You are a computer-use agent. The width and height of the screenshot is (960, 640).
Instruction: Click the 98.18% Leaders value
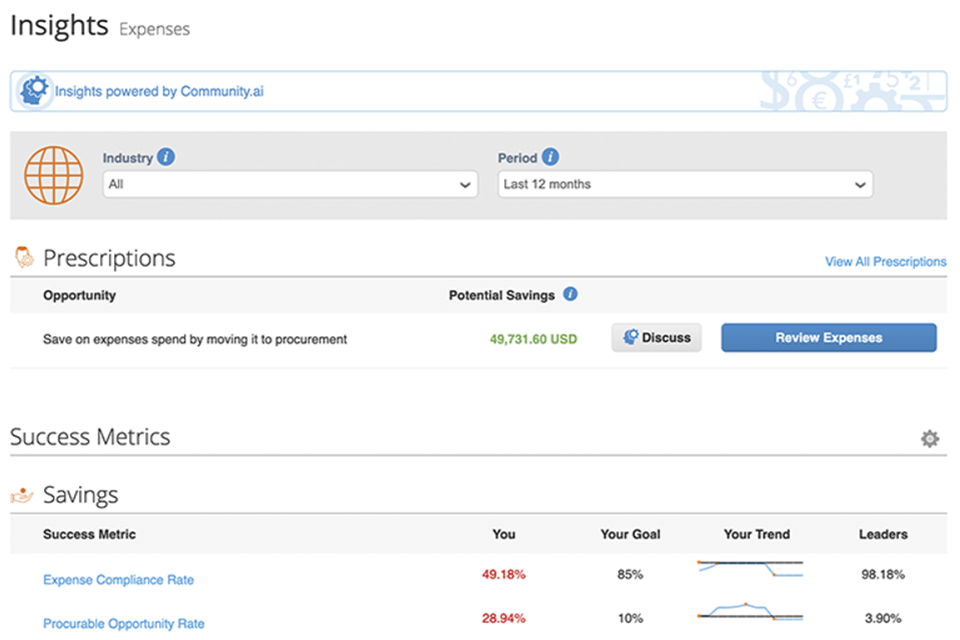(x=883, y=574)
